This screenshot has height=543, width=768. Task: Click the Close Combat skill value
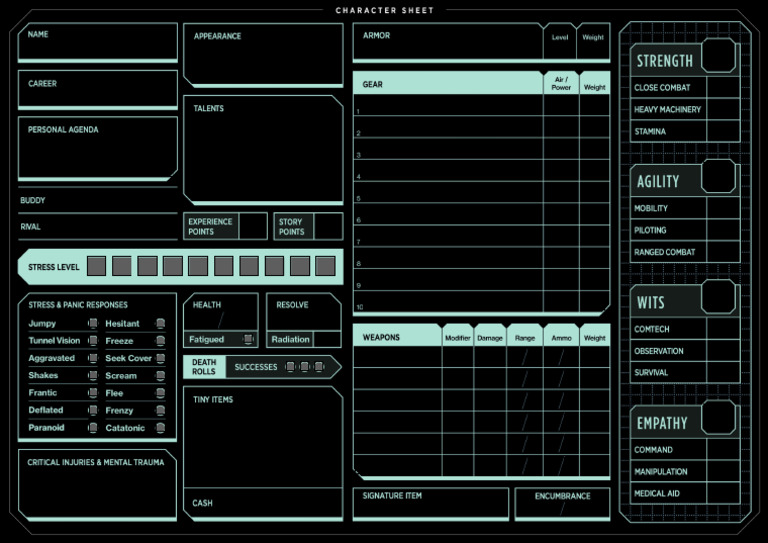pos(723,87)
